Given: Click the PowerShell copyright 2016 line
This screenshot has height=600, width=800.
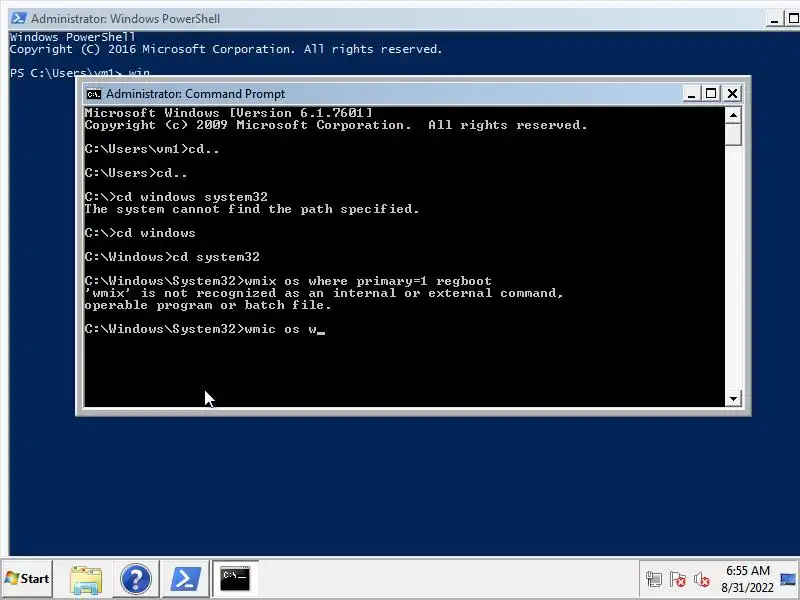Looking at the screenshot, I should coord(226,49).
